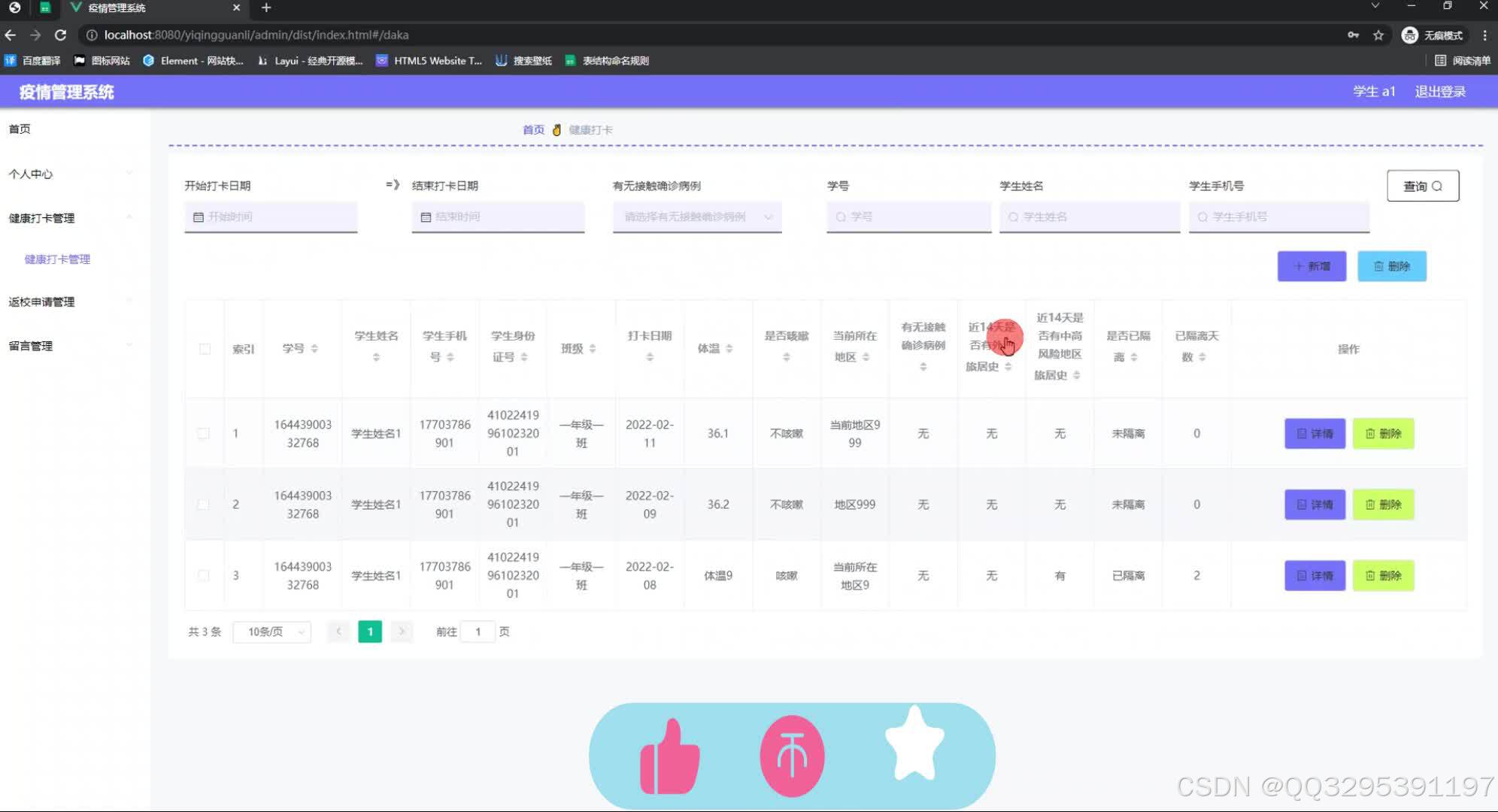
Task: Click the 查询 search button
Action: click(x=1423, y=186)
